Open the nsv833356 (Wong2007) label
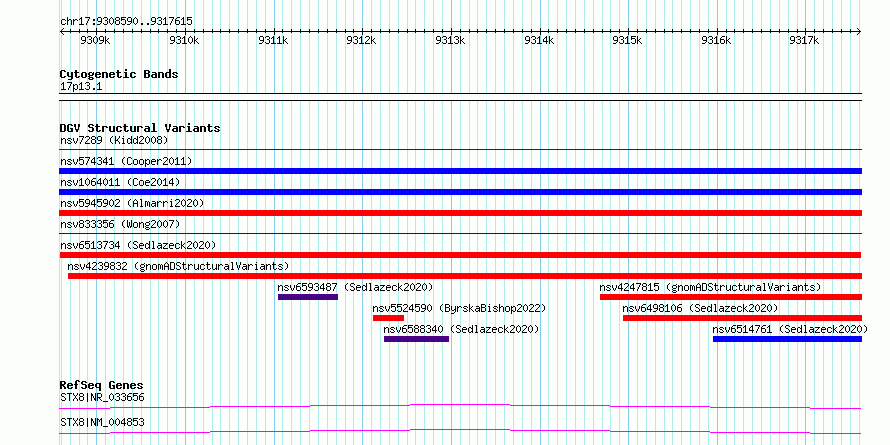The image size is (890, 445). [120, 224]
